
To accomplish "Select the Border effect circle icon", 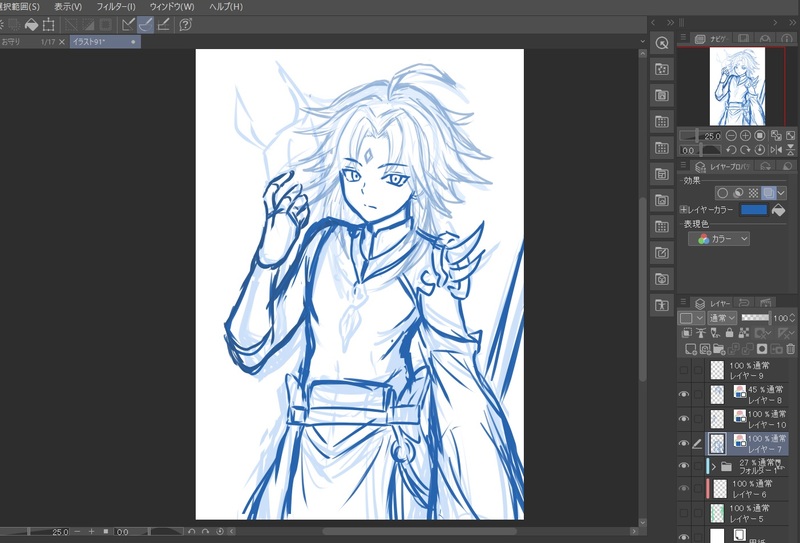I will [722, 193].
